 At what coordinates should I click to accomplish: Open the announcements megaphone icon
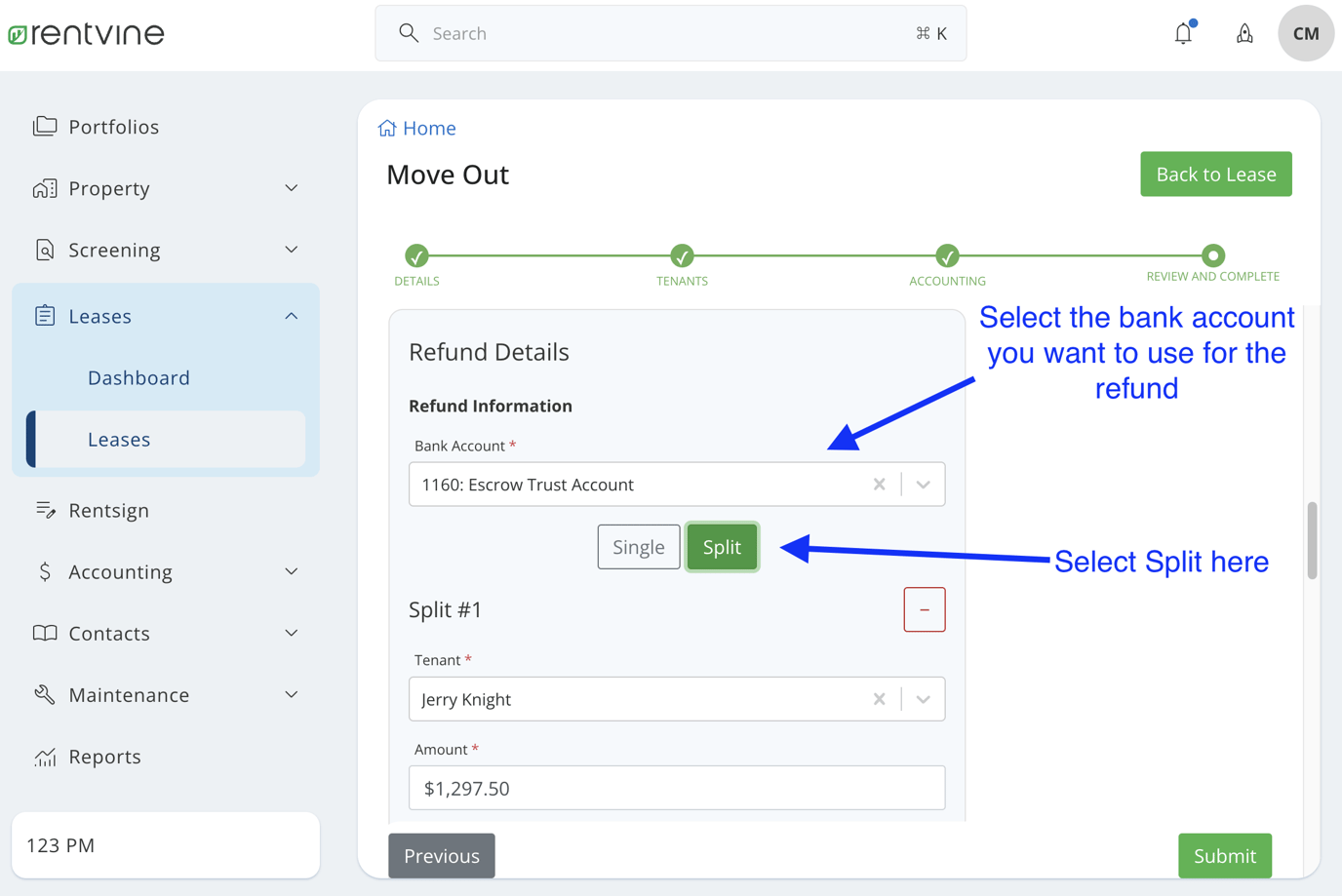coord(1244,32)
